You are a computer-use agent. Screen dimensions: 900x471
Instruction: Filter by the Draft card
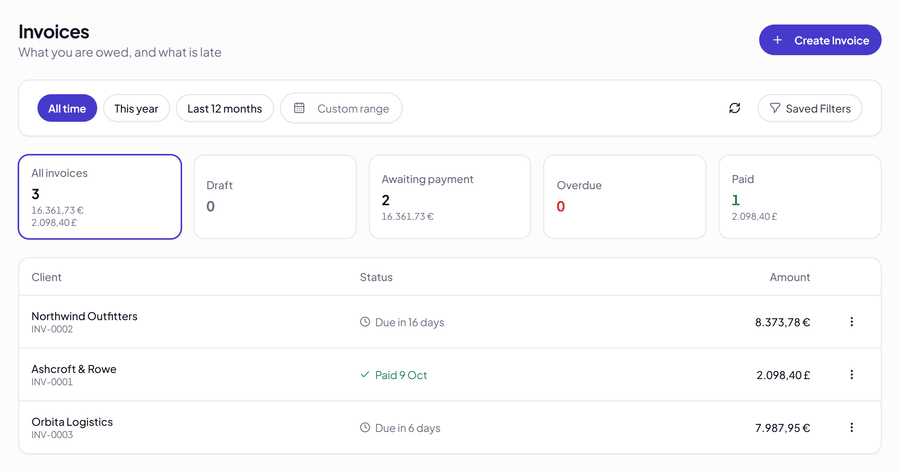point(275,197)
